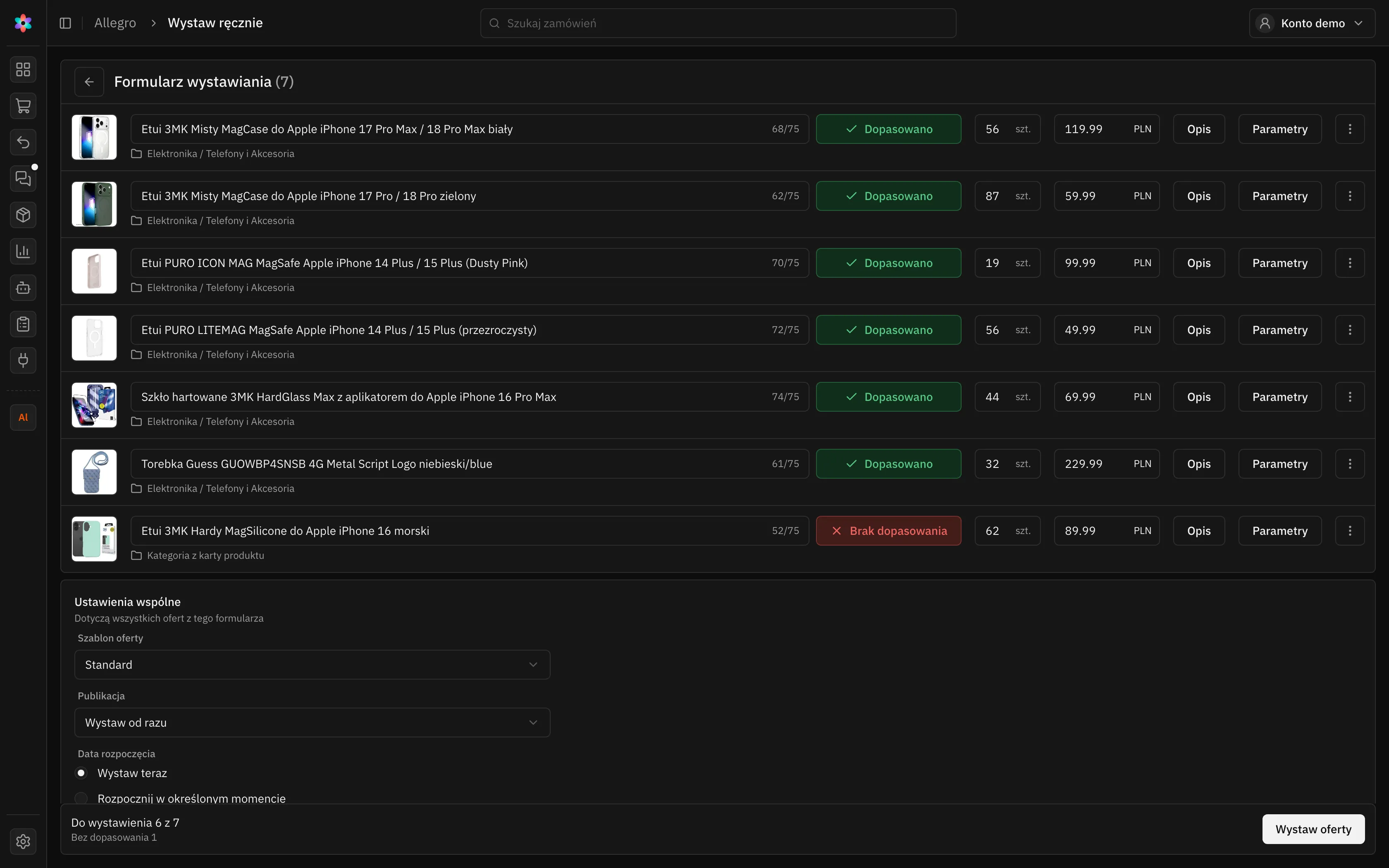Viewport: 1389px width, 868px height.
Task: Open the settings gear icon
Action: pyautogui.click(x=23, y=842)
